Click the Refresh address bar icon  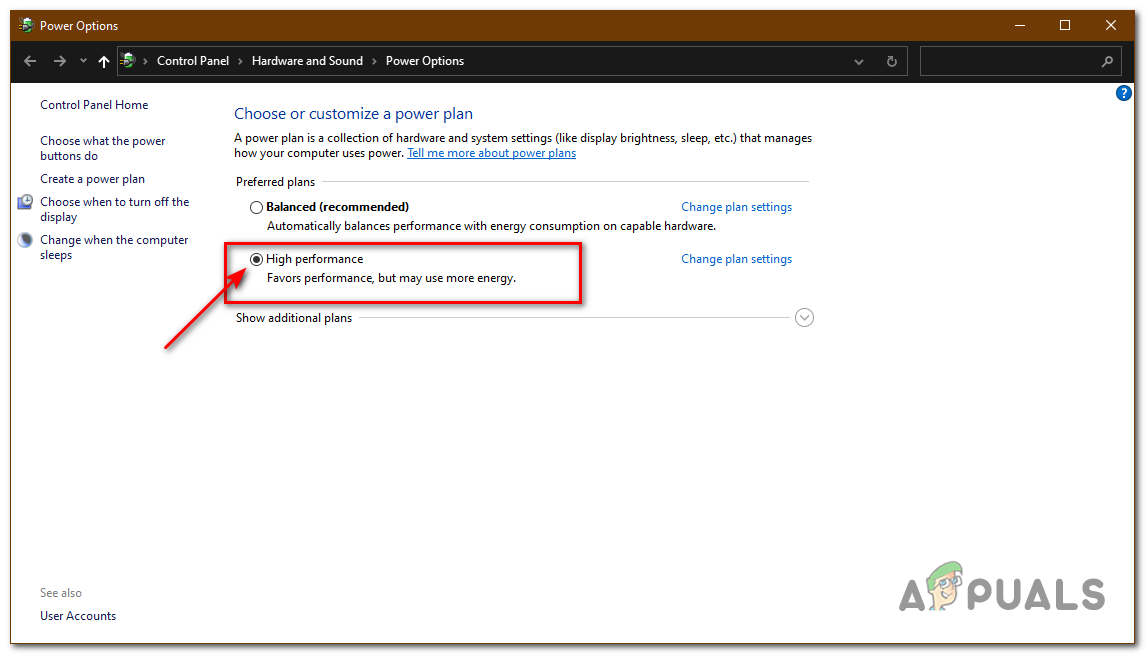pos(892,61)
